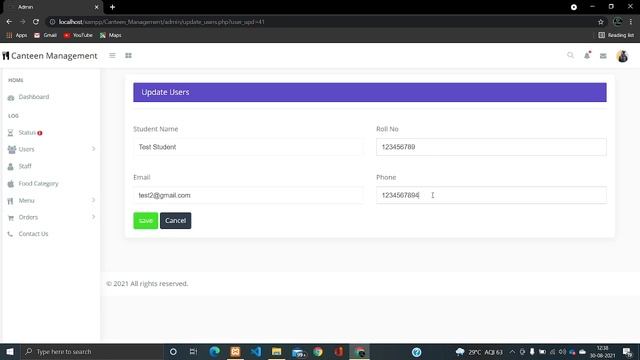Screen dimensions: 640x360
Task: Close the Admin browser tab
Action: coord(96,7)
